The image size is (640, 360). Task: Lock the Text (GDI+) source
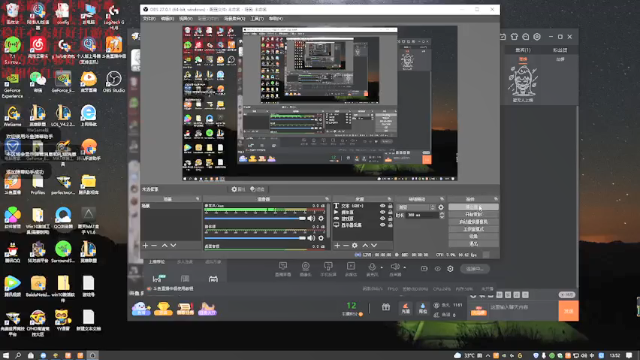[x=390, y=206]
